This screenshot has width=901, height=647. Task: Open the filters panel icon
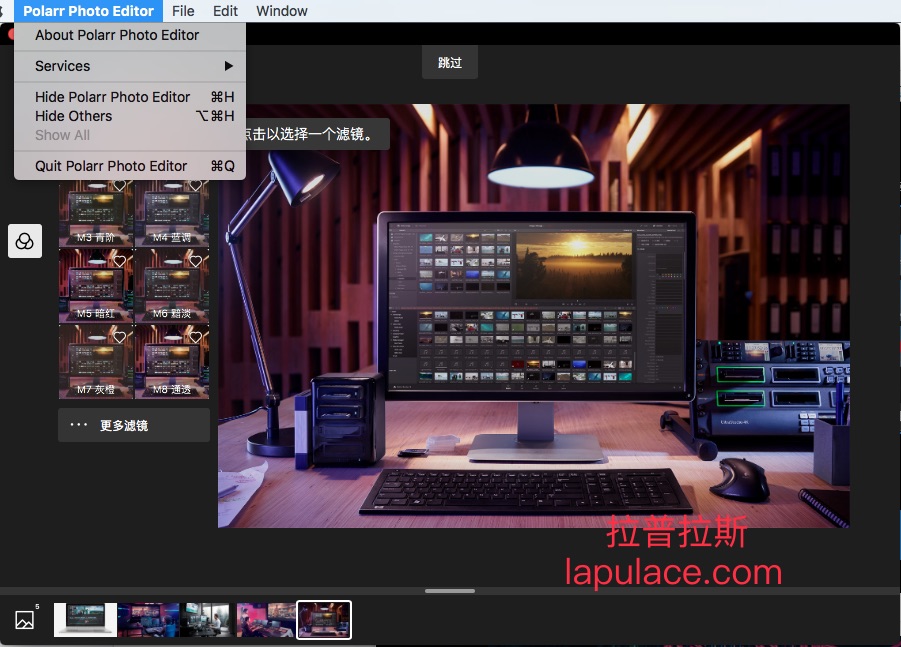point(25,241)
